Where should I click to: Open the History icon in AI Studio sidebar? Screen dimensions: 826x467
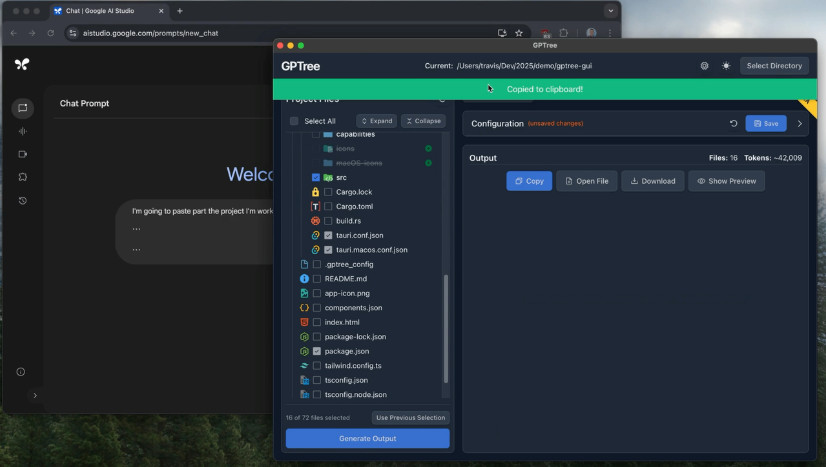pyautogui.click(x=23, y=200)
